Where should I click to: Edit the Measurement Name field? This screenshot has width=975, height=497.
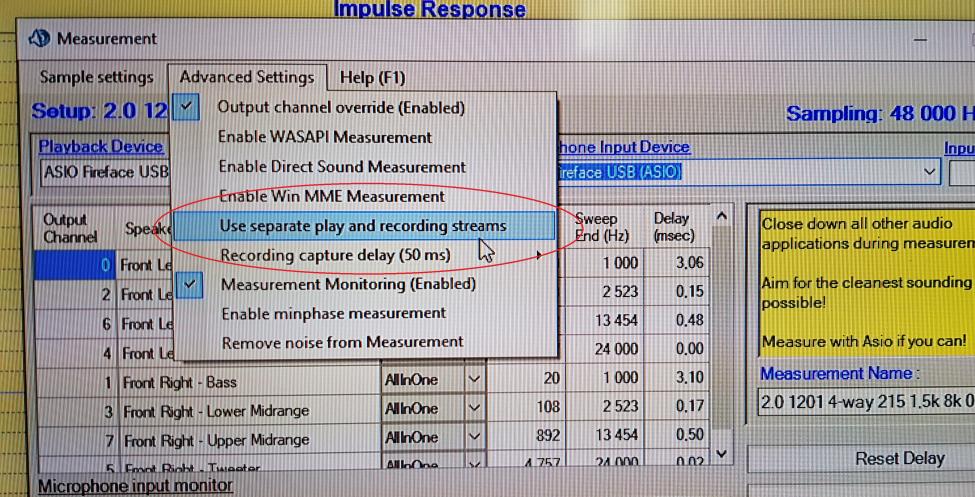pos(866,402)
